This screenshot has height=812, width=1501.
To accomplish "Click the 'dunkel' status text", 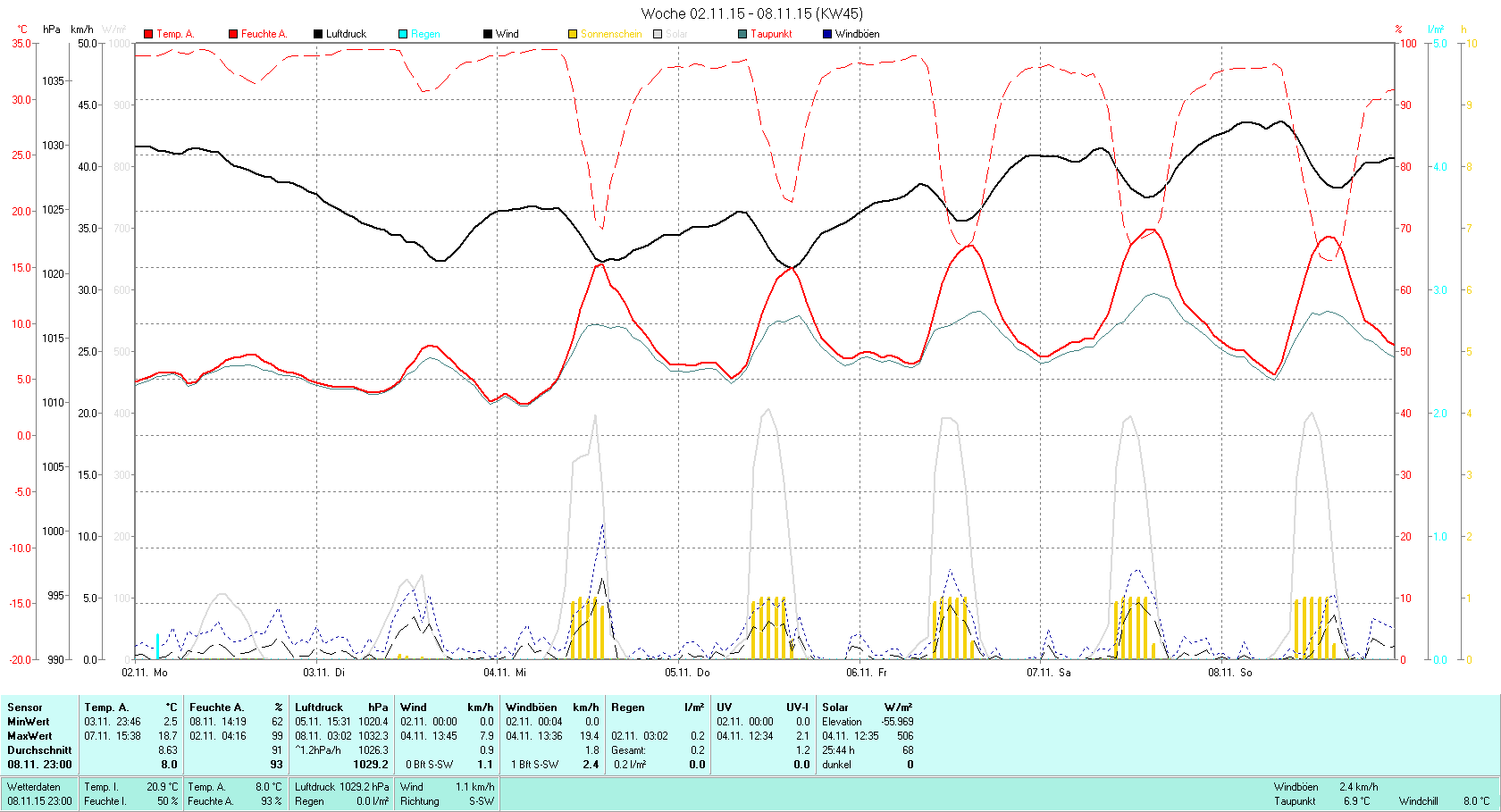I will point(837,765).
